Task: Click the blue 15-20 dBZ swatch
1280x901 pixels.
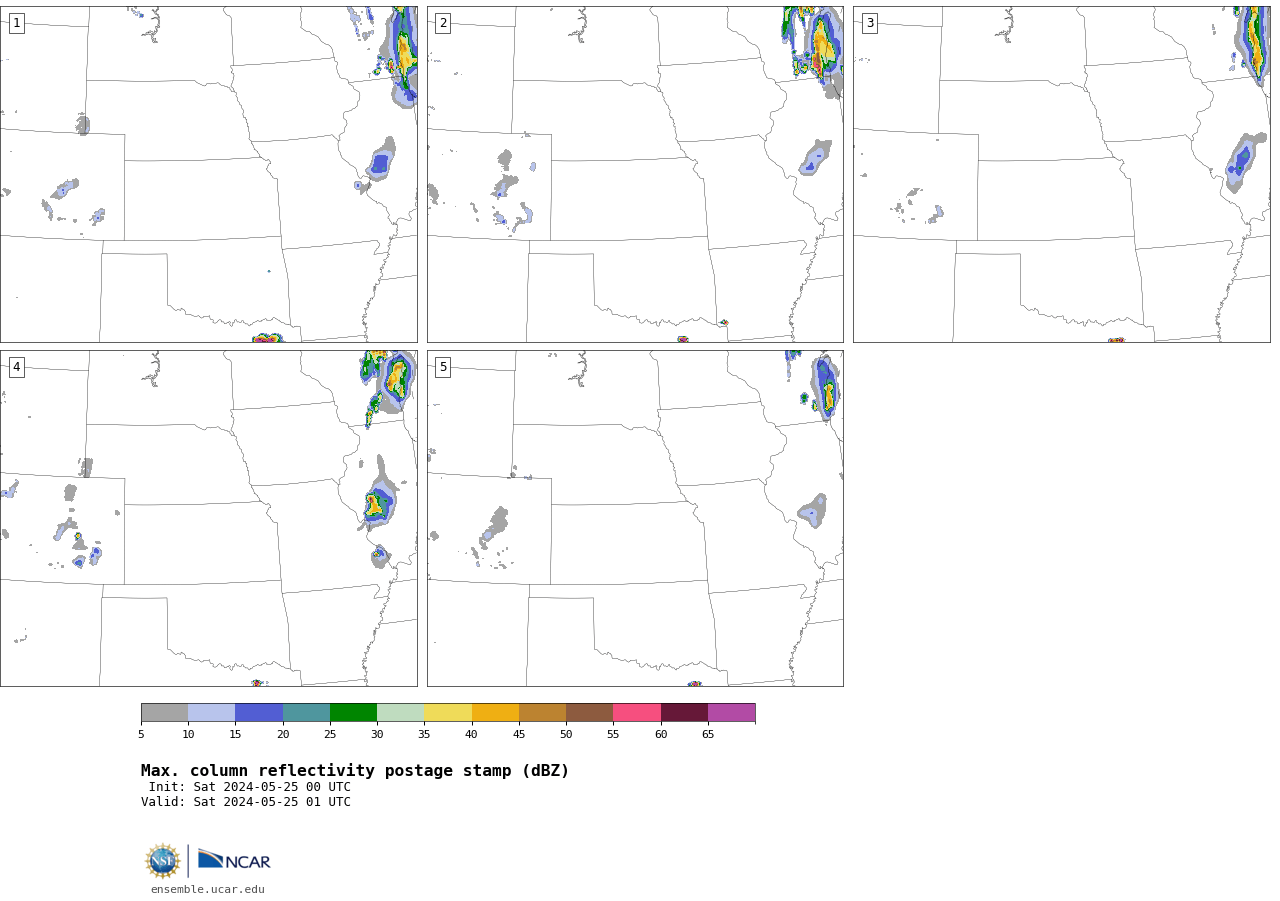Action: (x=259, y=713)
